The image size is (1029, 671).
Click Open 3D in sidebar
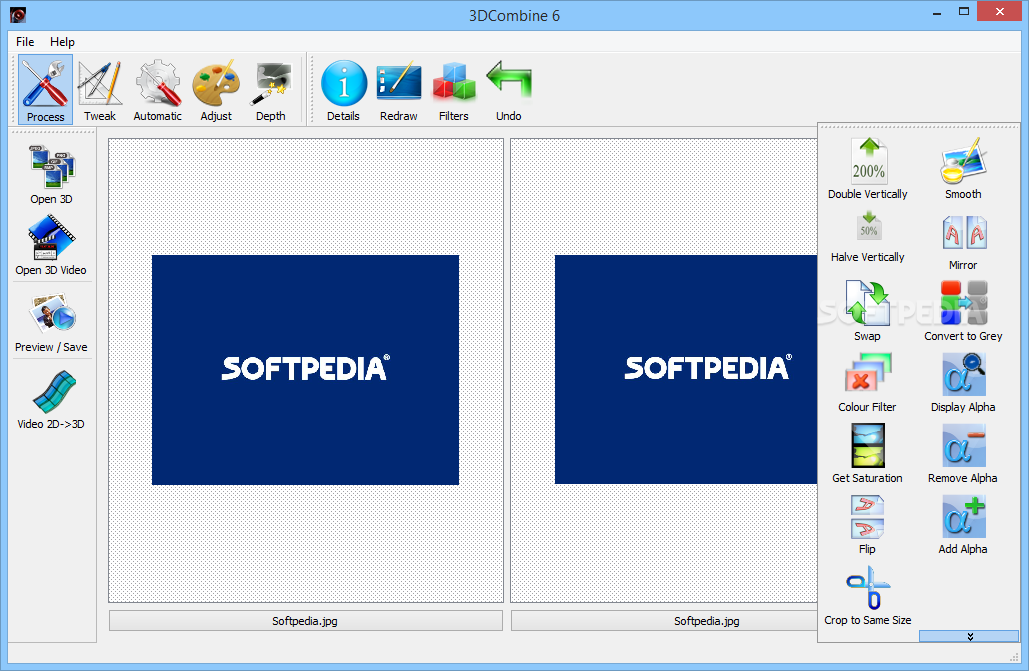coord(51,175)
